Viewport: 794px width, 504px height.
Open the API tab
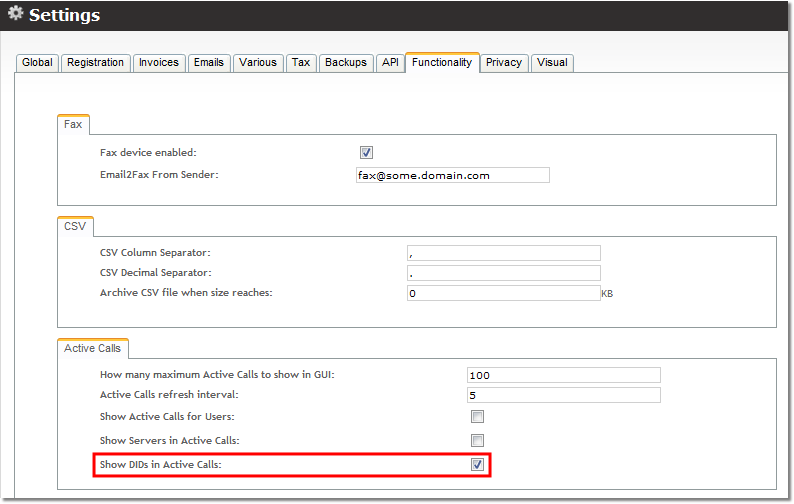pyautogui.click(x=390, y=63)
